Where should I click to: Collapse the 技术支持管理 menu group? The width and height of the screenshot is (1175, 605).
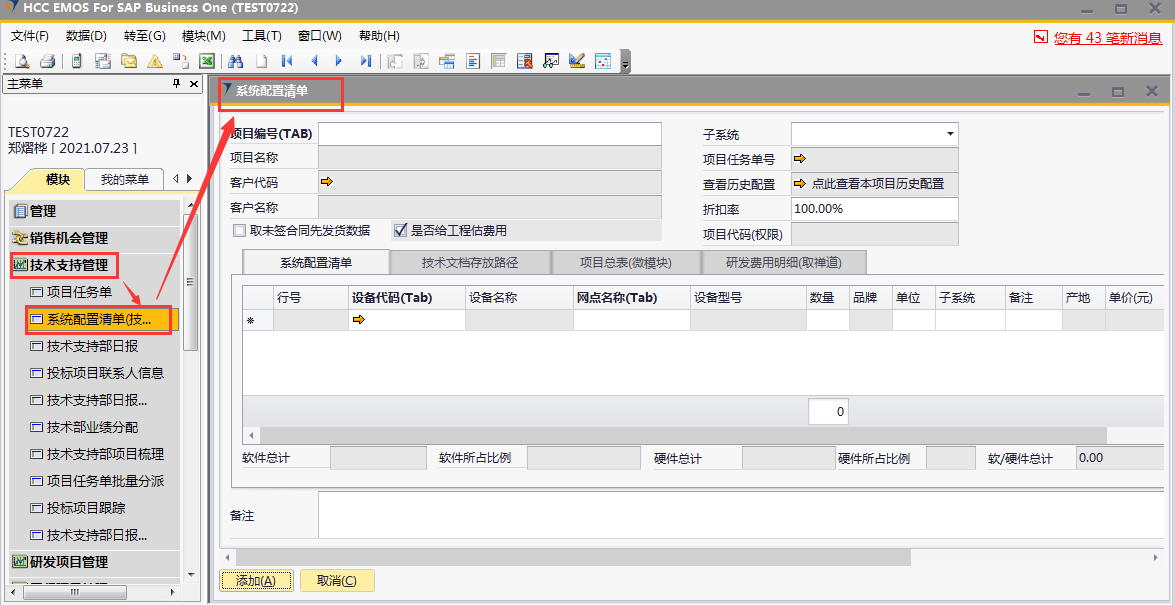click(68, 265)
